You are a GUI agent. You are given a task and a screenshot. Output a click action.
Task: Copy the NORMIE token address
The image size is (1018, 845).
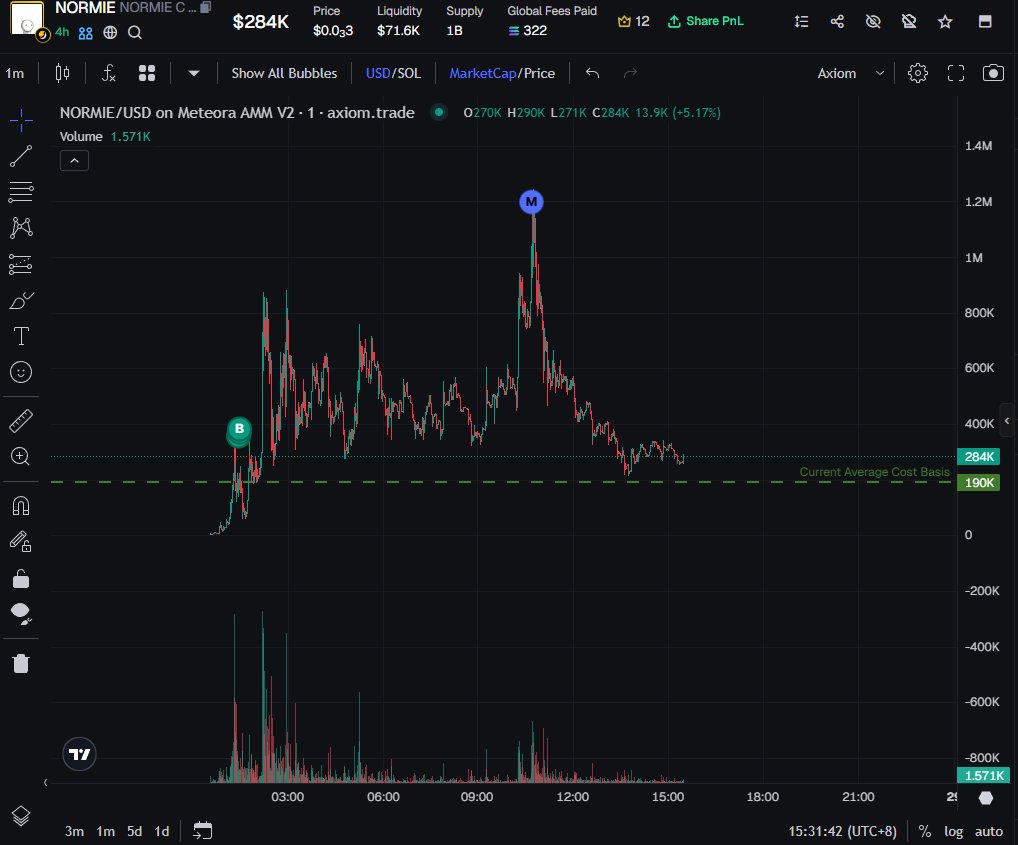206,7
